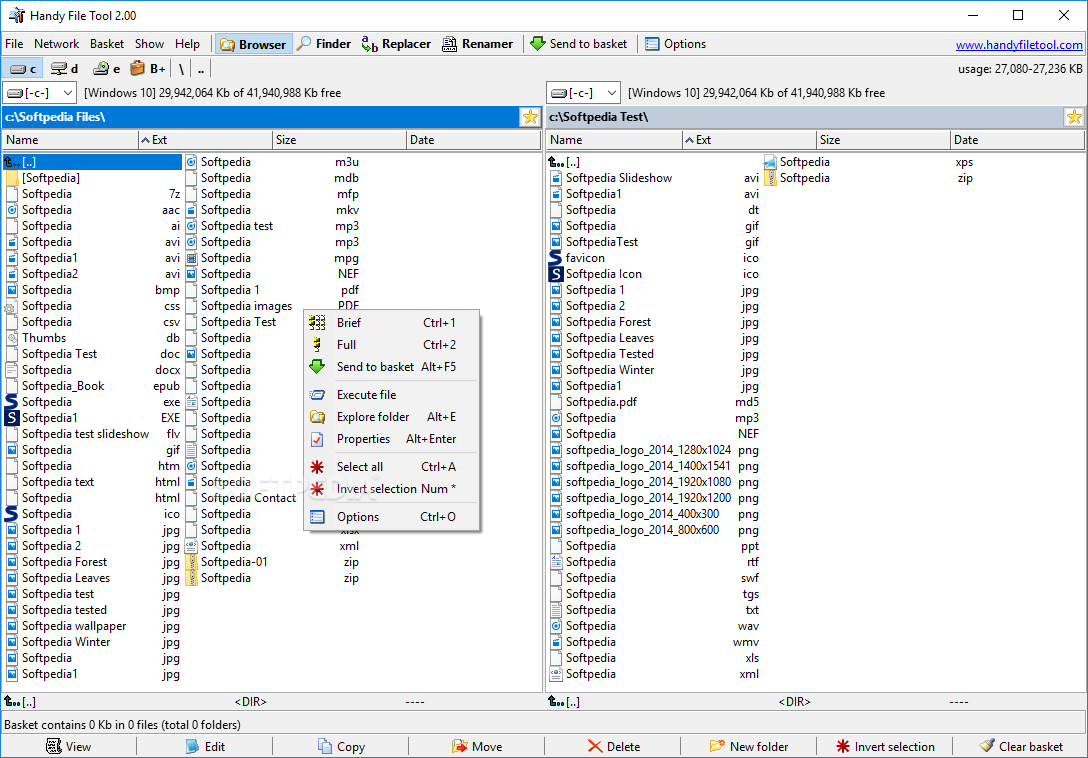Click the c:\Softpedia Test\ path bar
Screen dimensions: 1088x758
804,117
